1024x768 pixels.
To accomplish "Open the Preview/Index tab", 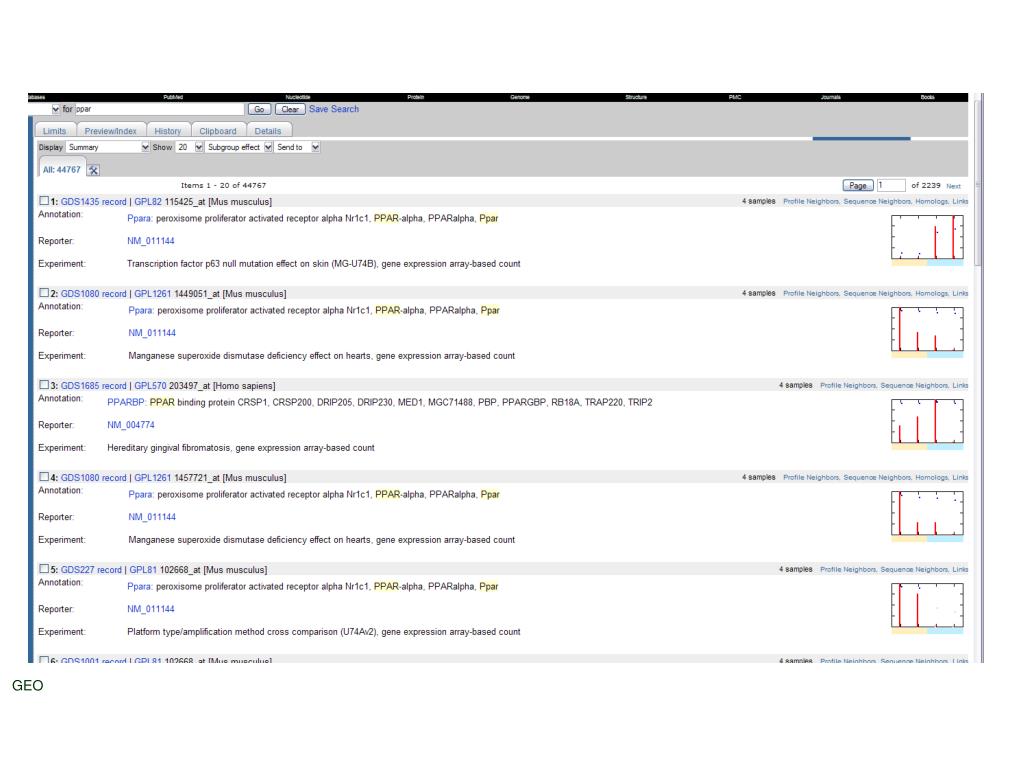I will point(110,131).
